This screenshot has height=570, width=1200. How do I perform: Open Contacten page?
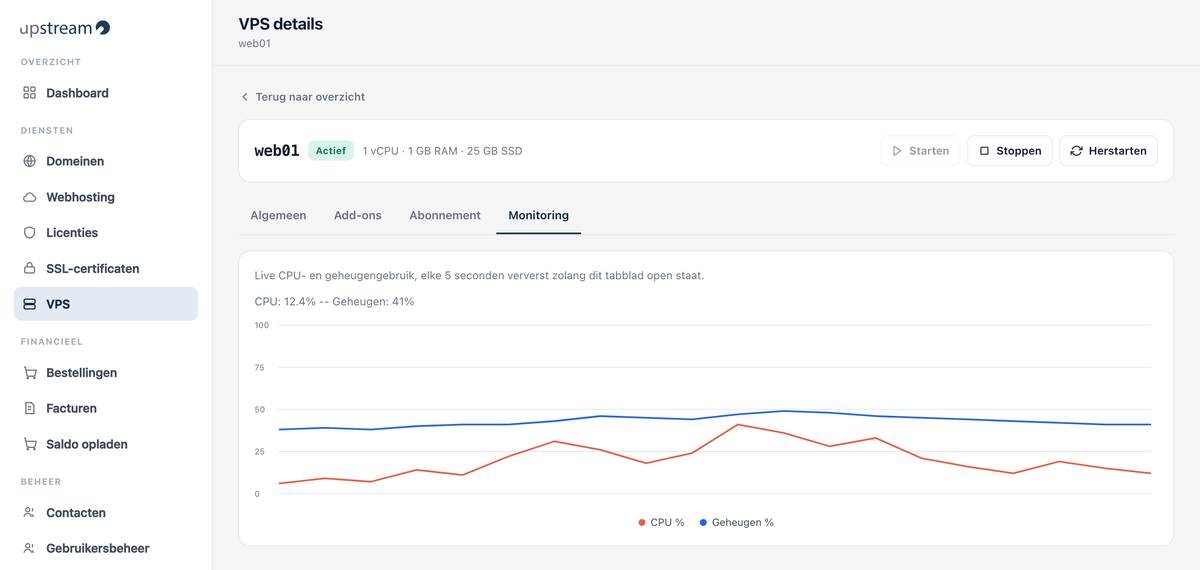pos(106,513)
